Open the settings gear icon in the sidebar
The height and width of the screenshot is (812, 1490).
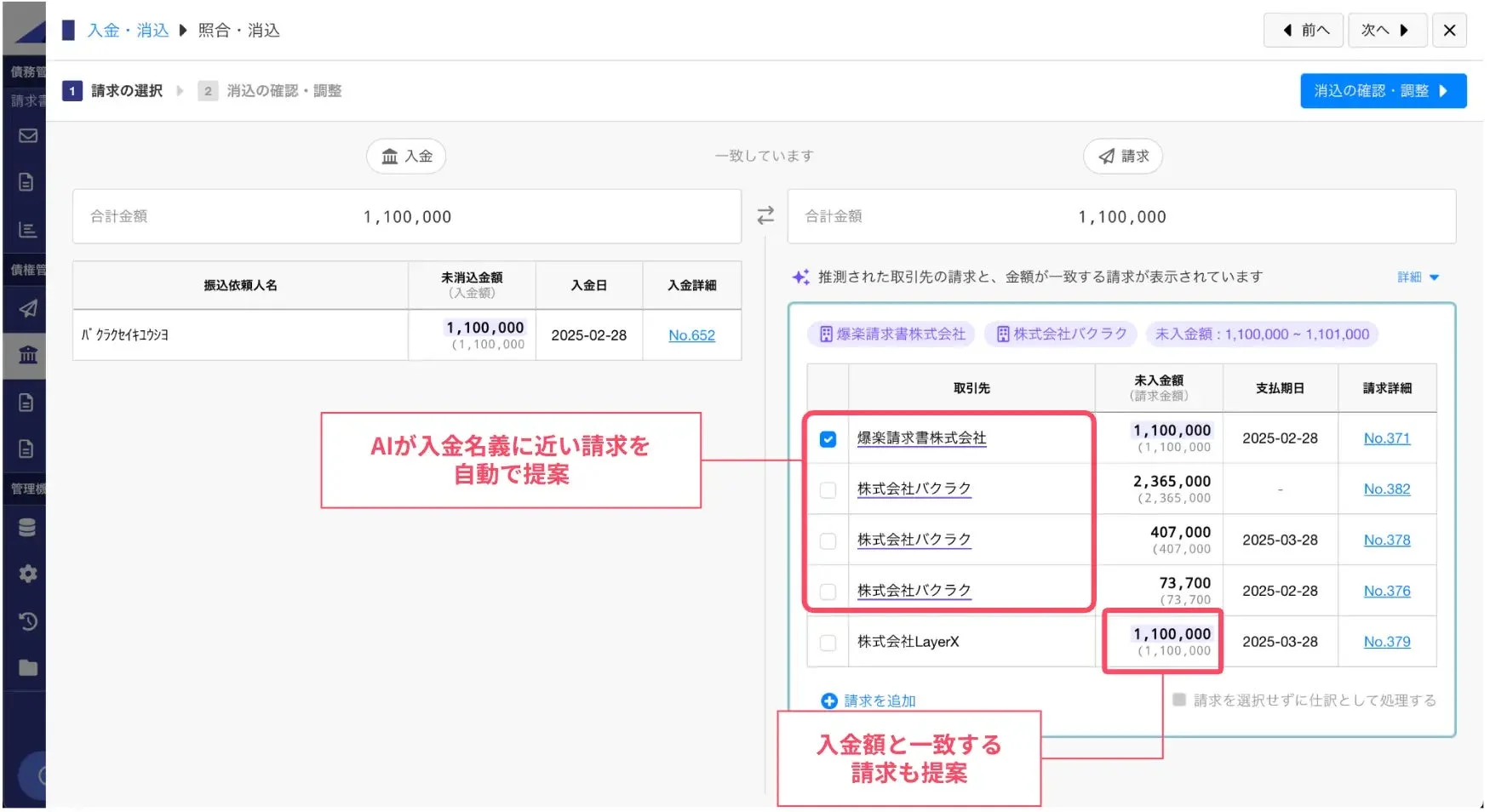click(27, 573)
